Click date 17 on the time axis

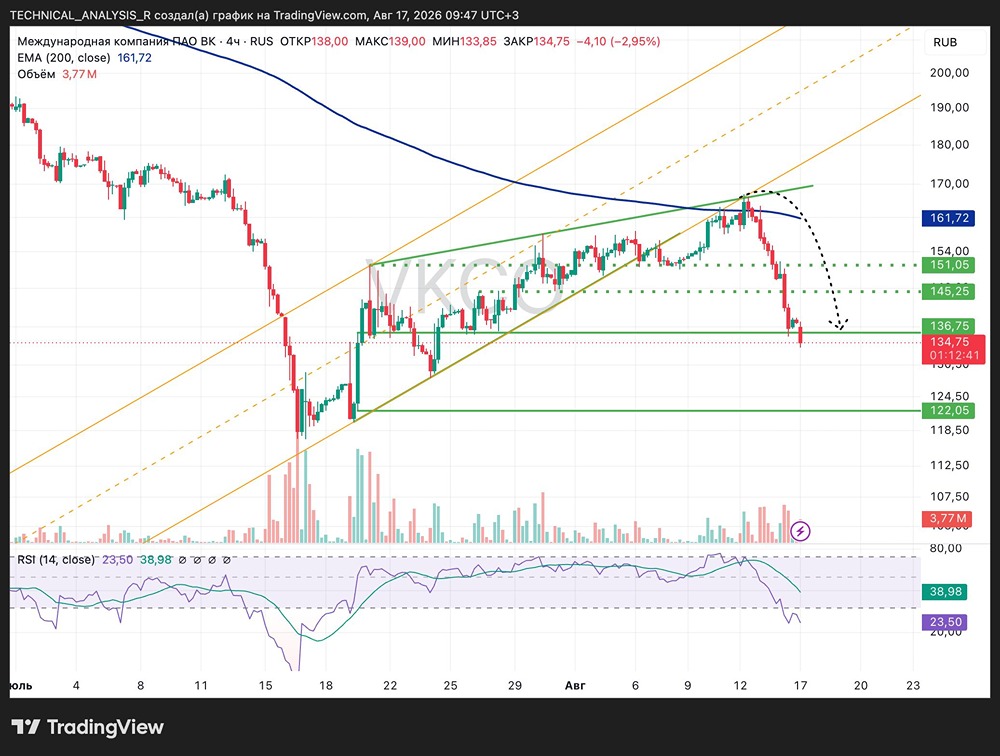coord(800,685)
